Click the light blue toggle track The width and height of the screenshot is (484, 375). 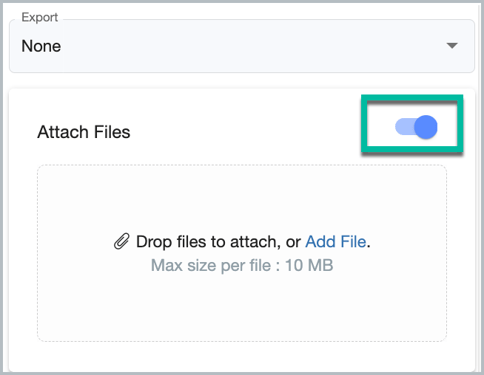click(x=404, y=127)
